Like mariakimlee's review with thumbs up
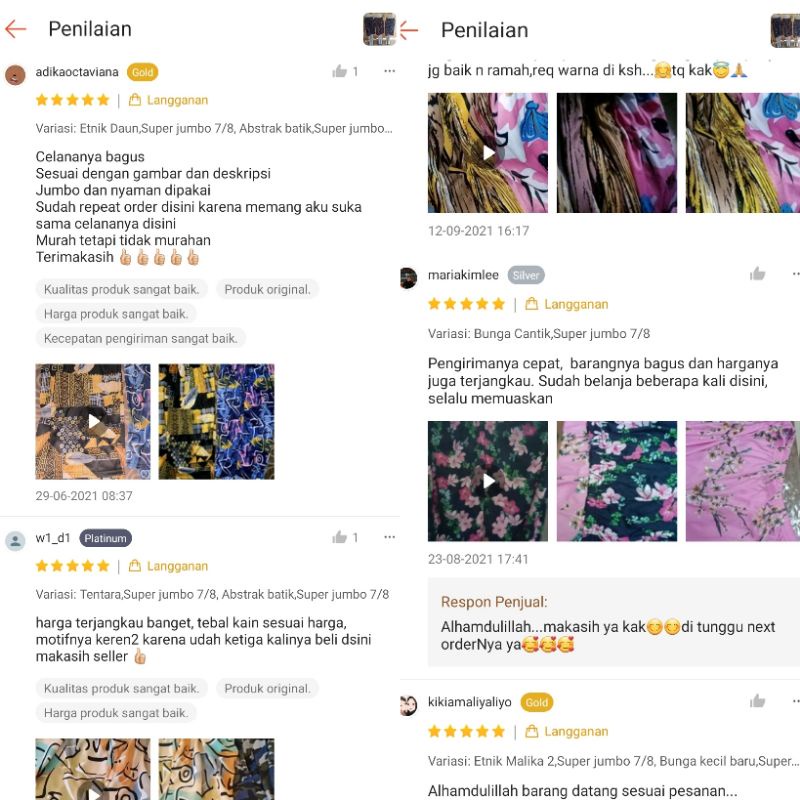 [758, 274]
